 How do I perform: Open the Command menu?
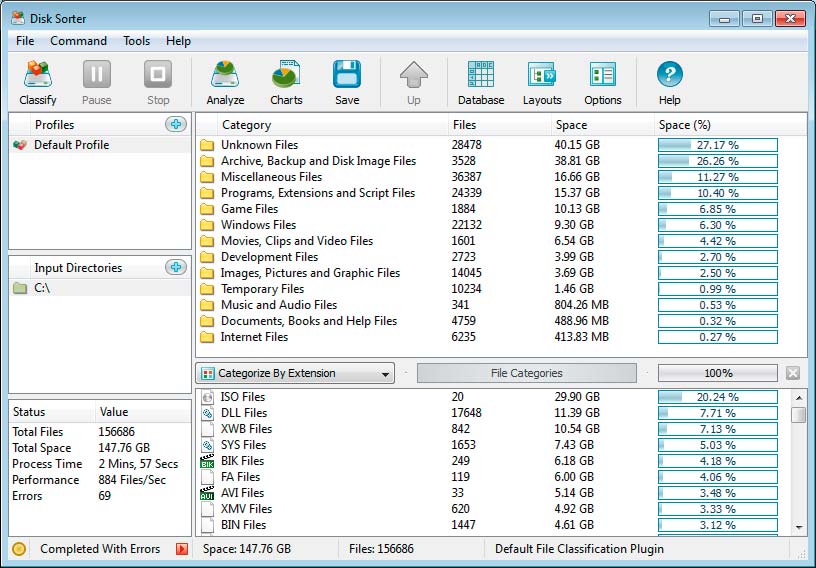[79, 41]
